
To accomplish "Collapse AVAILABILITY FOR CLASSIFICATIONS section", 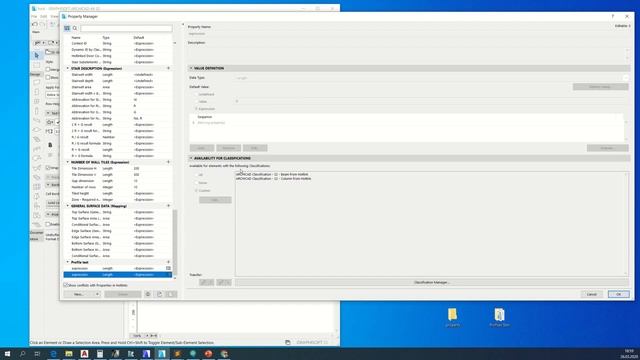I will [x=191, y=158].
